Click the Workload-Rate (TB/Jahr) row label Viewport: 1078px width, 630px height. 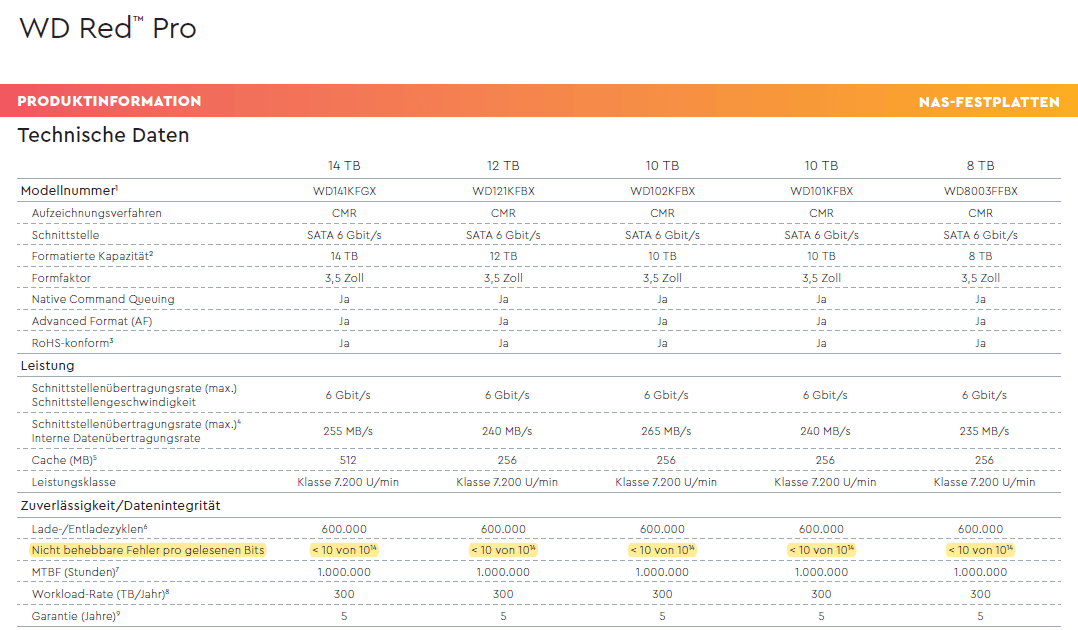(100, 594)
